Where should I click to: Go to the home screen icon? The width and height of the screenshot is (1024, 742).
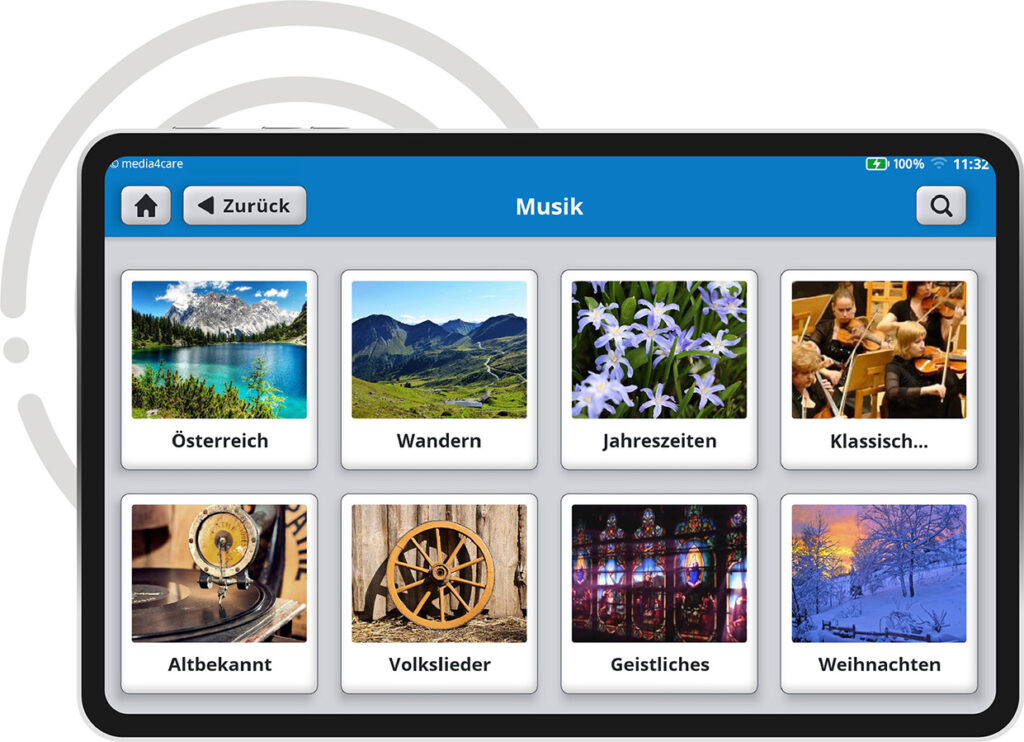146,206
